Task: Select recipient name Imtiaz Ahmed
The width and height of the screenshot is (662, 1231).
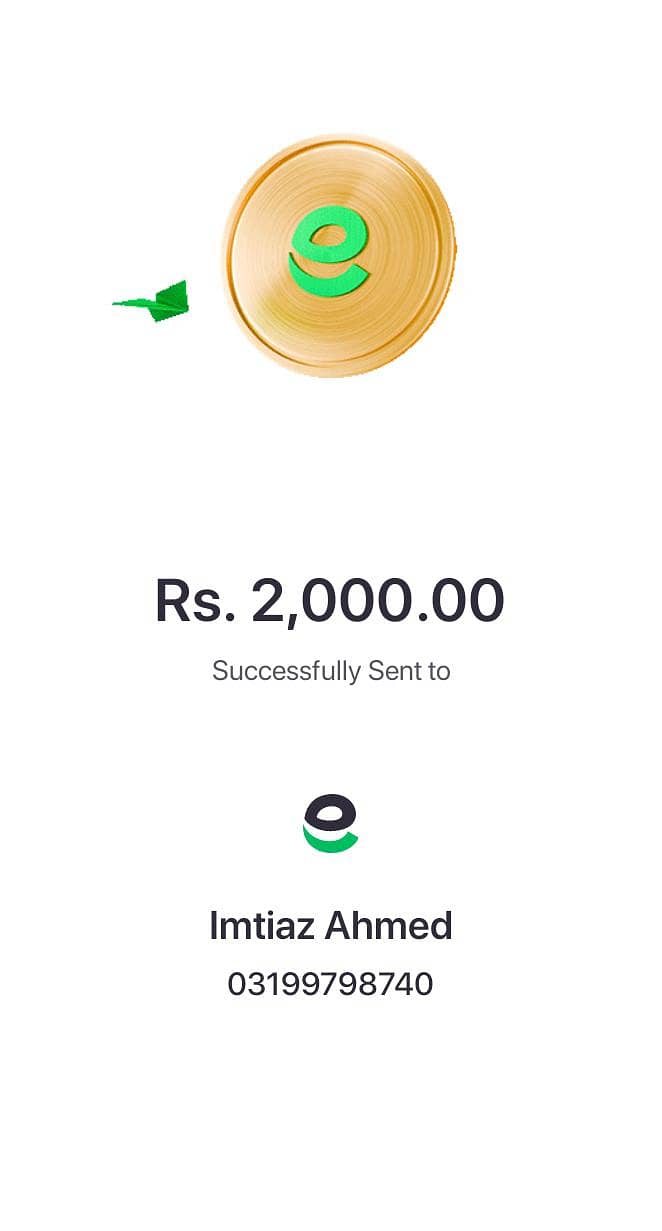Action: [331, 926]
